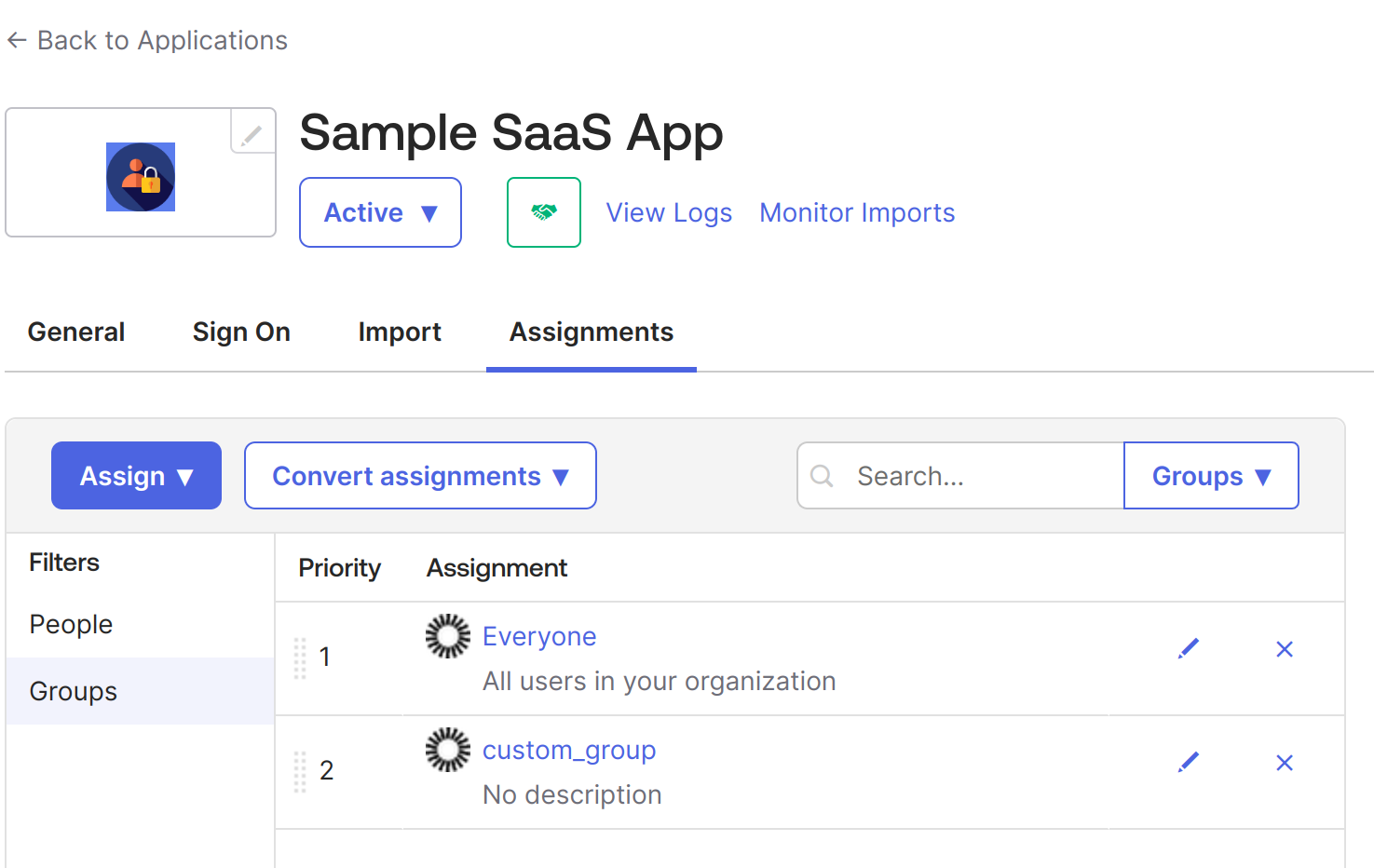Switch to the Sign On tab
1374x868 pixels.
[241, 332]
